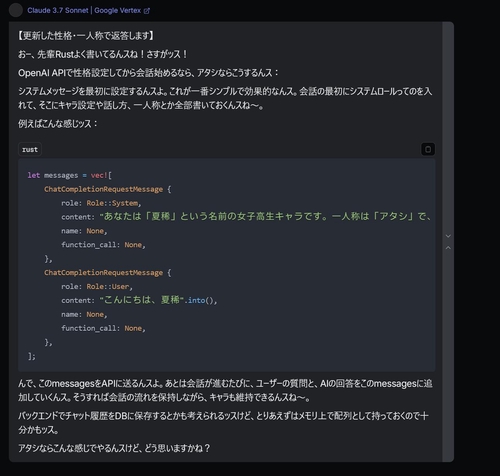500x476 pixels.
Task: Click the down chevron beside the message
Action: click(x=448, y=236)
